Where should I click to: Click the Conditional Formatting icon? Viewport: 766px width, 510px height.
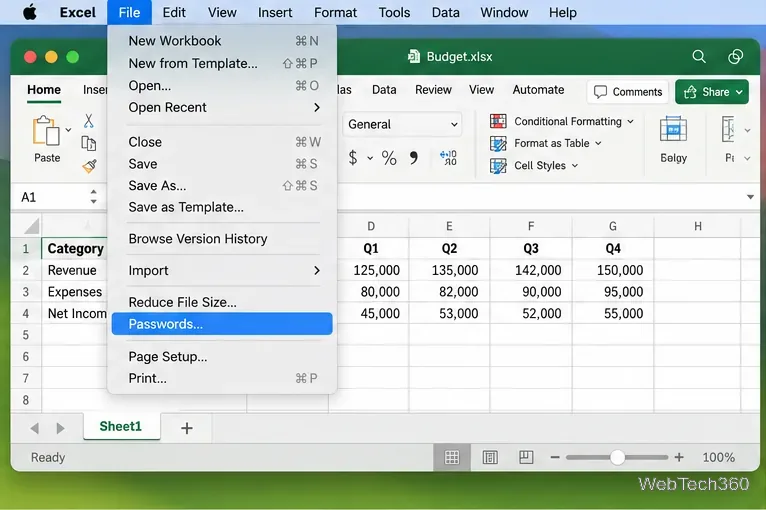[498, 121]
